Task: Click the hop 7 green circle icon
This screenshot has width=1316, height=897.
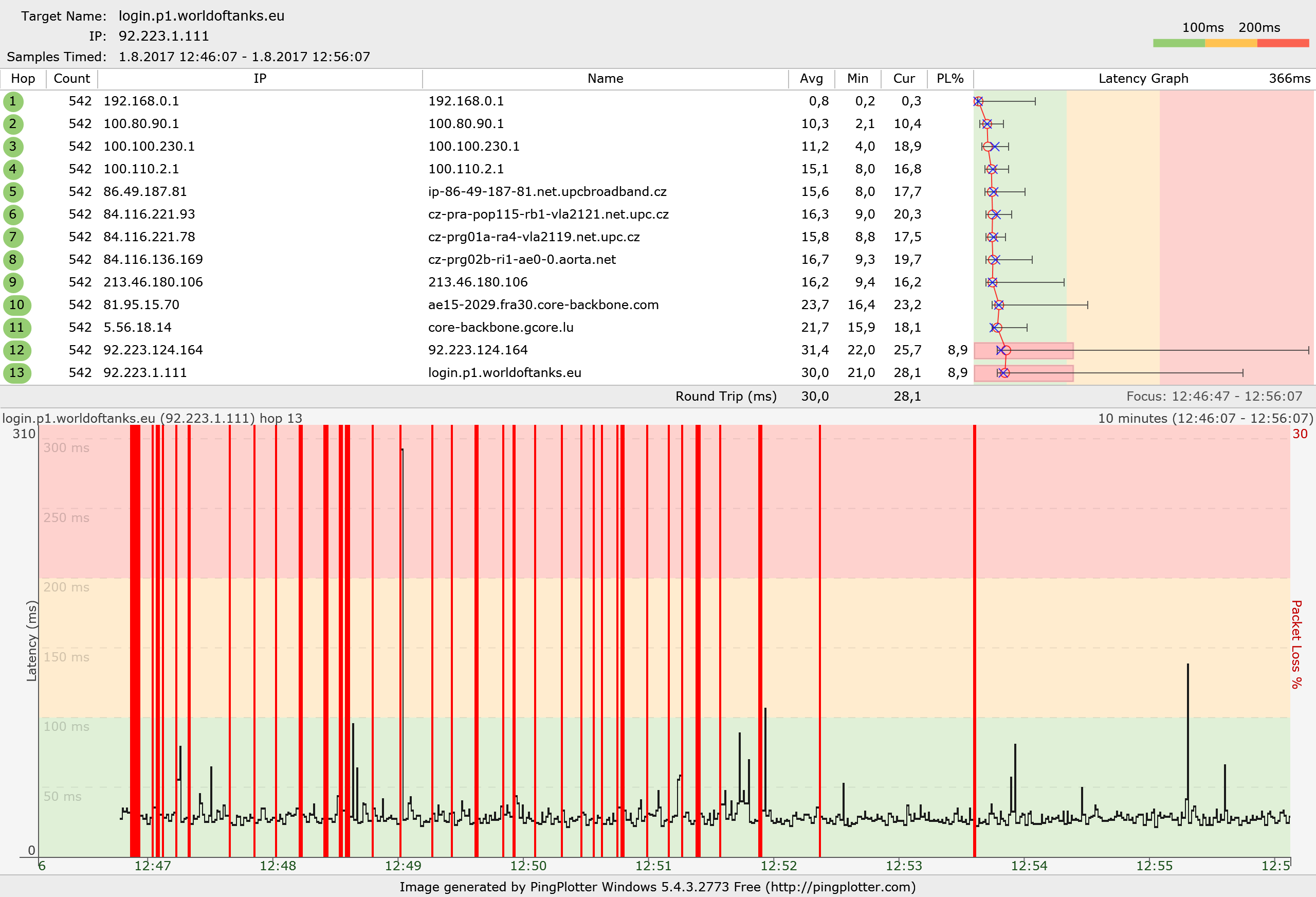Action: click(13, 238)
